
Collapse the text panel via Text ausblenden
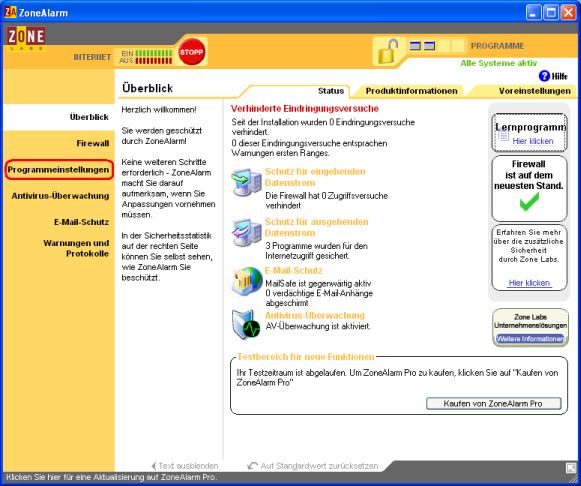(185, 466)
